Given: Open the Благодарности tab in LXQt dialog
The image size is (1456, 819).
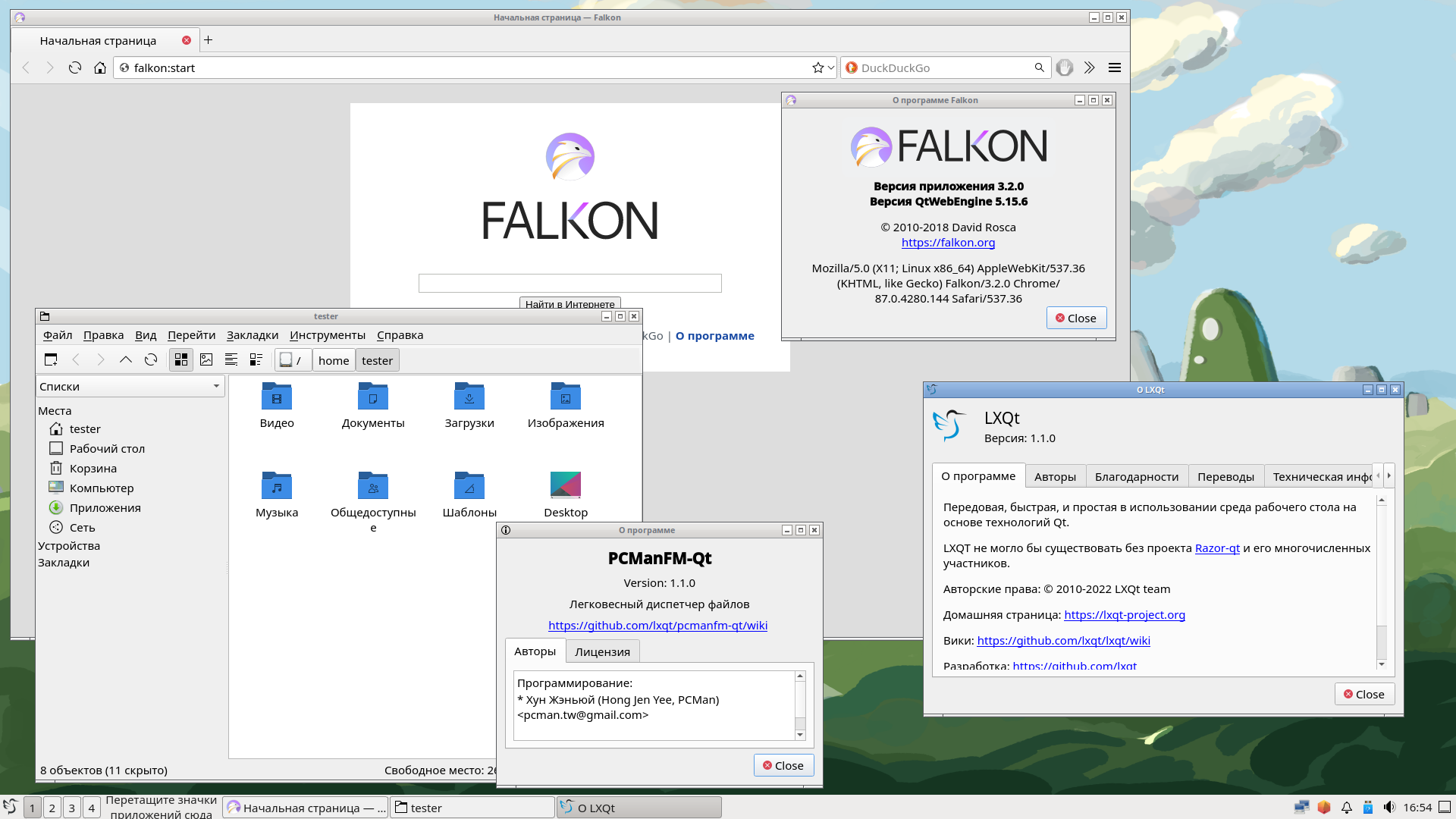Looking at the screenshot, I should tap(1137, 476).
